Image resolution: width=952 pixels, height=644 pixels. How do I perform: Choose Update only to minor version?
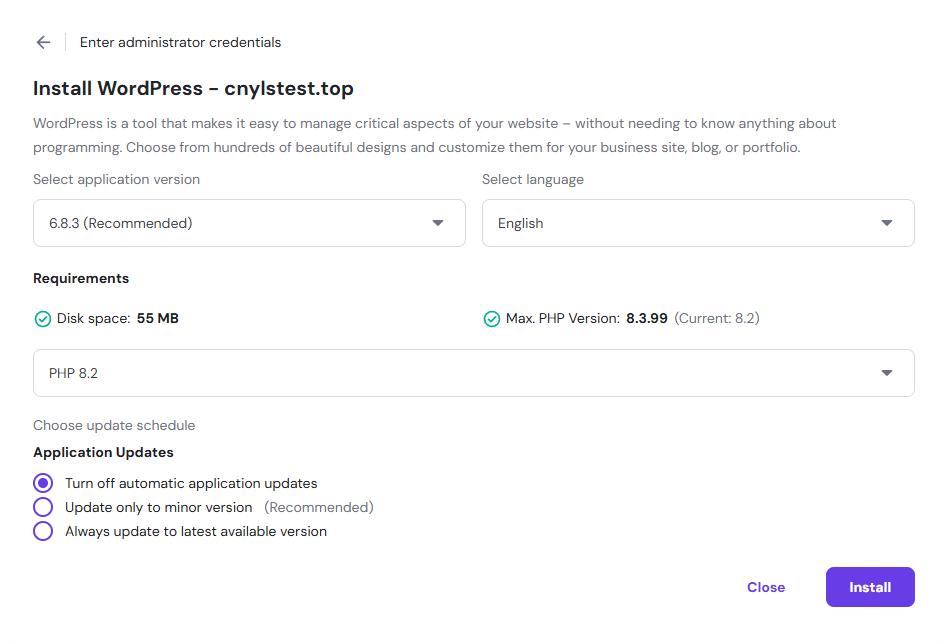43,507
